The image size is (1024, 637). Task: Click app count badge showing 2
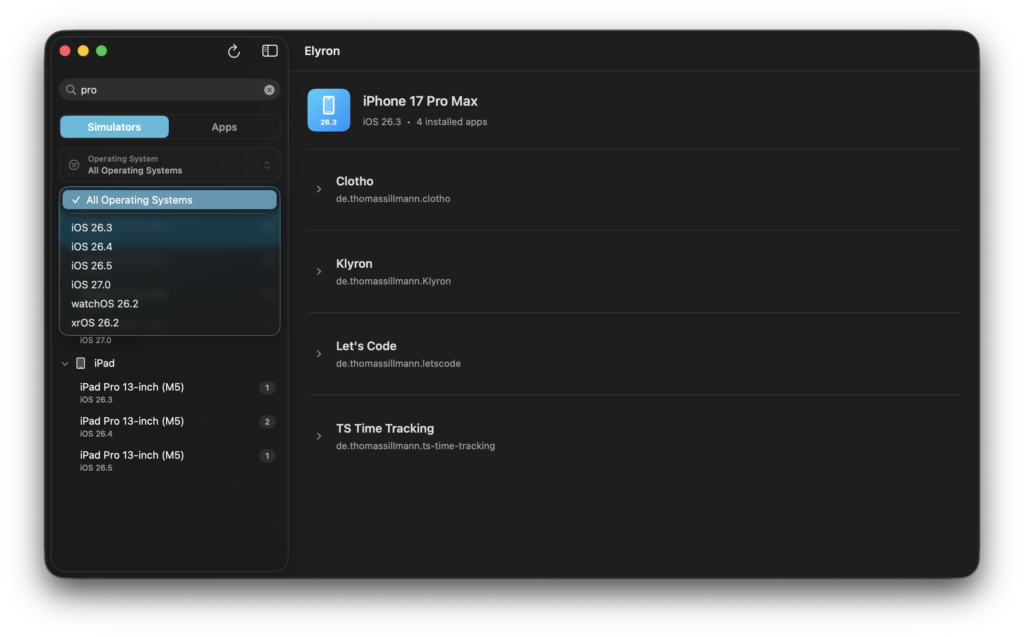tap(266, 421)
